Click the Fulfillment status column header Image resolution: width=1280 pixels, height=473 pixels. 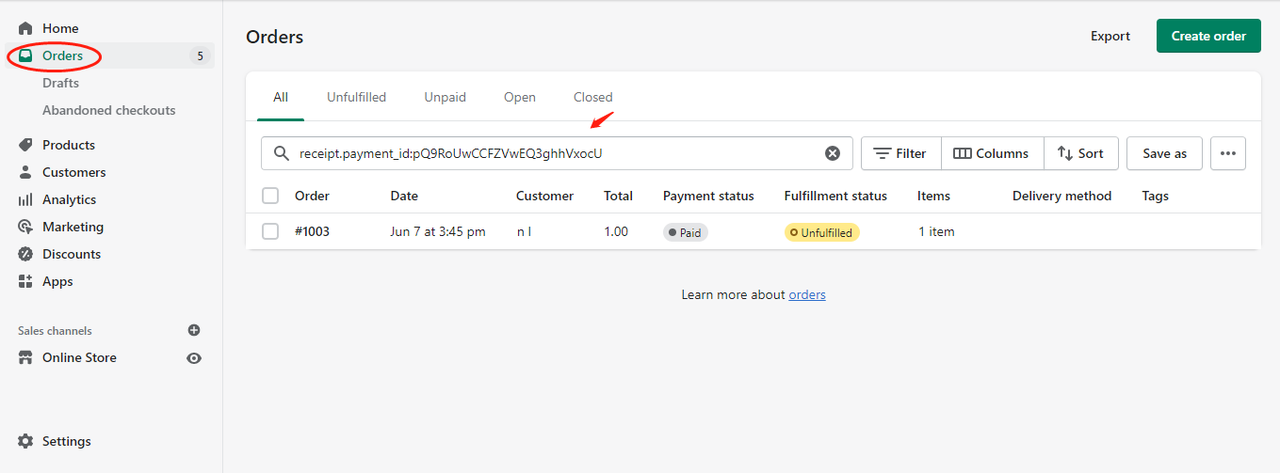pyautogui.click(x=836, y=196)
